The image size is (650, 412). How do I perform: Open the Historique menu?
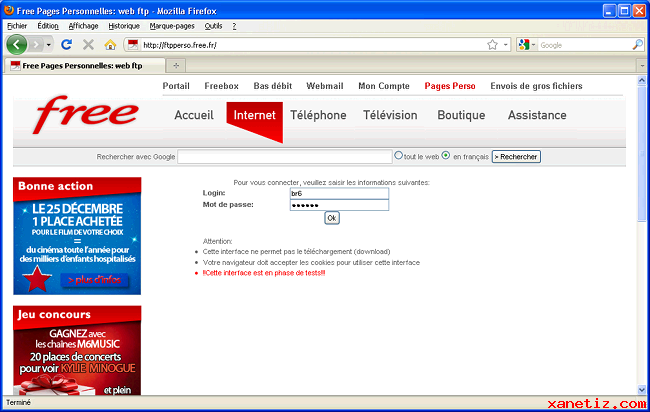click(124, 26)
